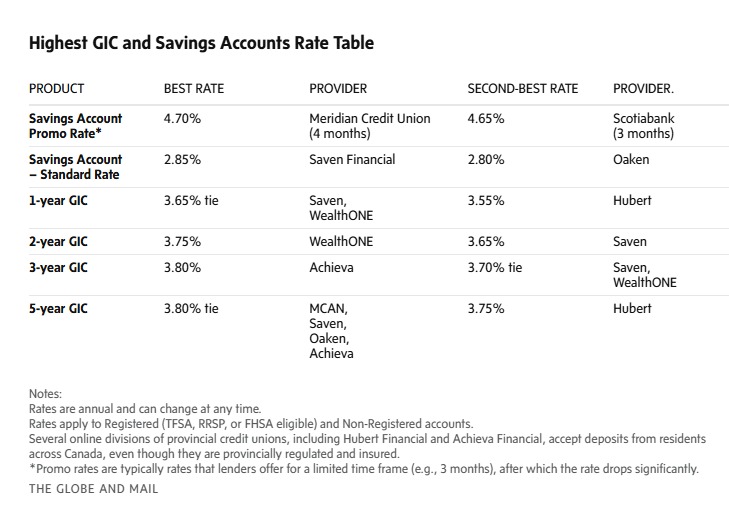Select the 'Savings Account Promo Rate*' row label
Viewport: 729px width, 510px height.
coord(76,125)
